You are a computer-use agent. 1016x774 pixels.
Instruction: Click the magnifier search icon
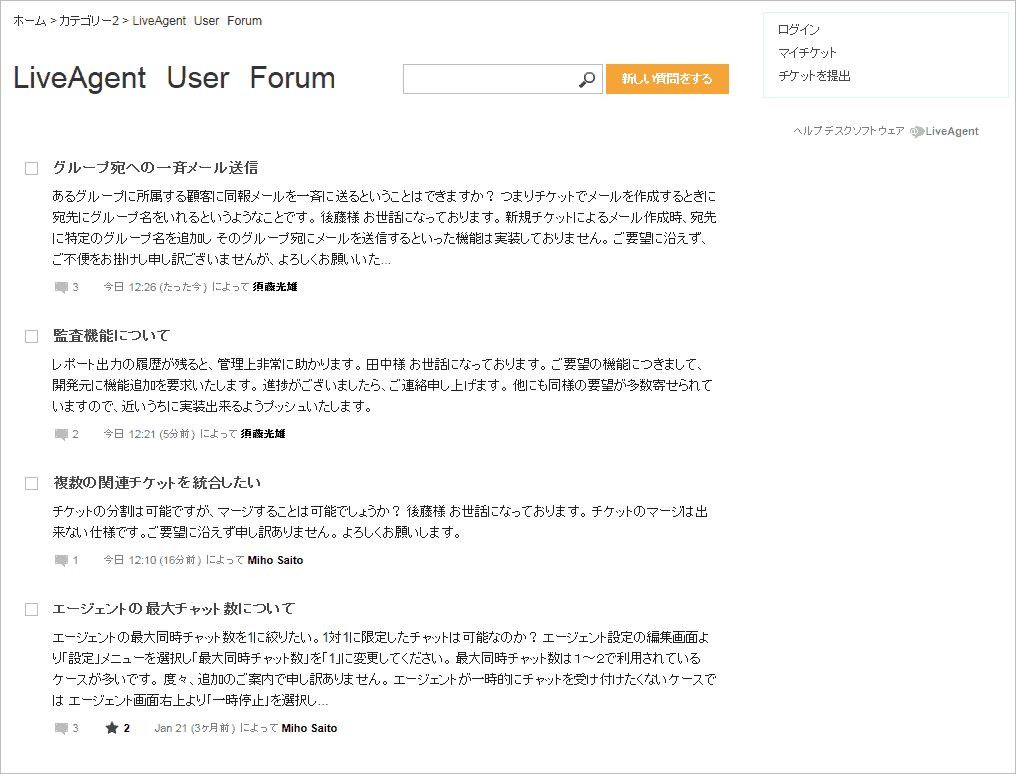[586, 80]
